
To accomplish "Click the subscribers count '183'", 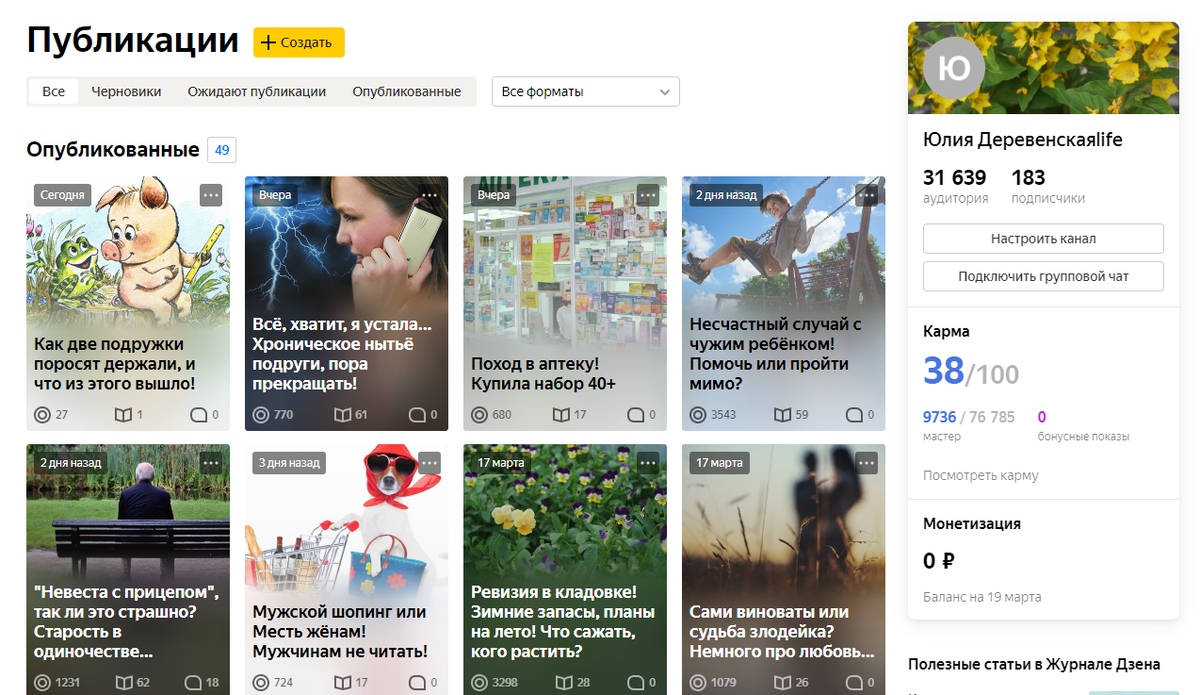I will click(1028, 177).
